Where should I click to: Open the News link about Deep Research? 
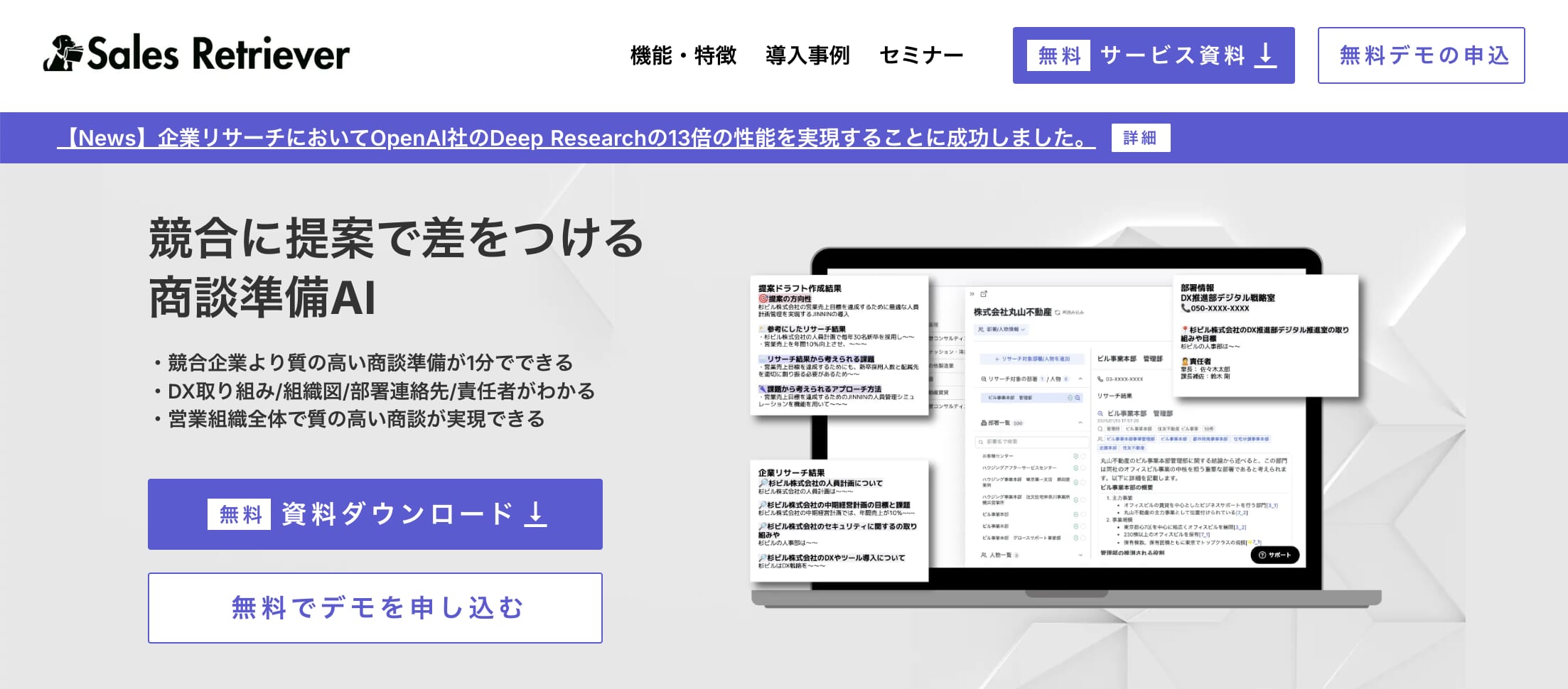click(576, 138)
